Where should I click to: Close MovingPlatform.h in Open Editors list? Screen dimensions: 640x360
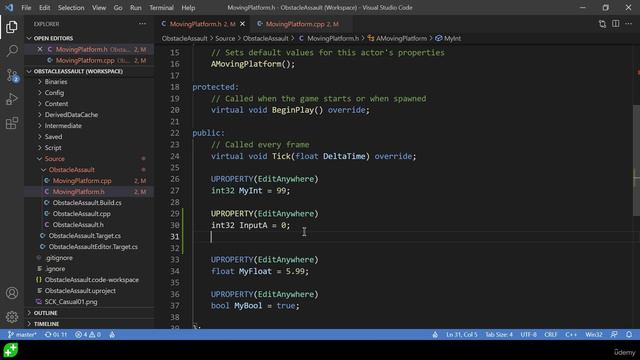pyautogui.click(x=40, y=49)
